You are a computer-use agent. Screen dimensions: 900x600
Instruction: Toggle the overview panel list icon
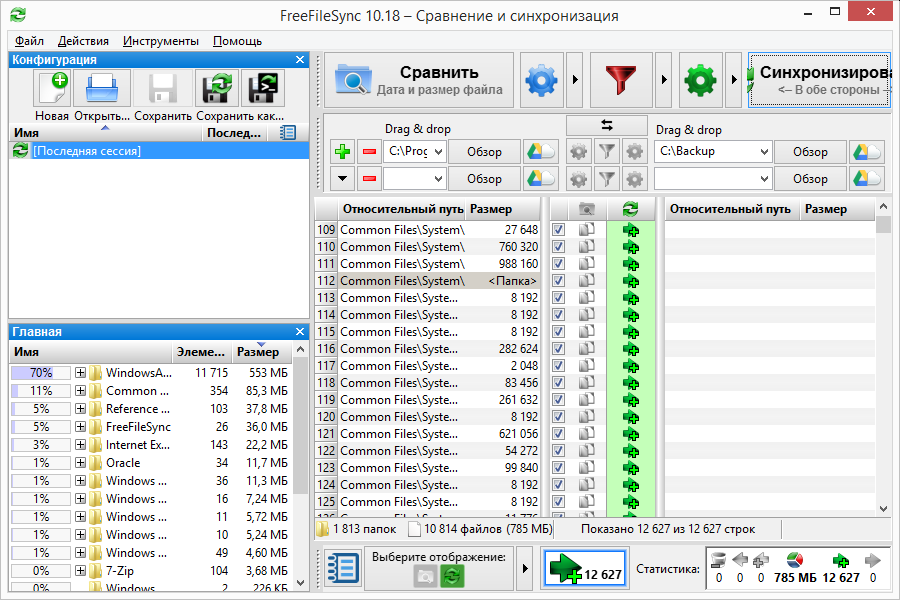(343, 568)
